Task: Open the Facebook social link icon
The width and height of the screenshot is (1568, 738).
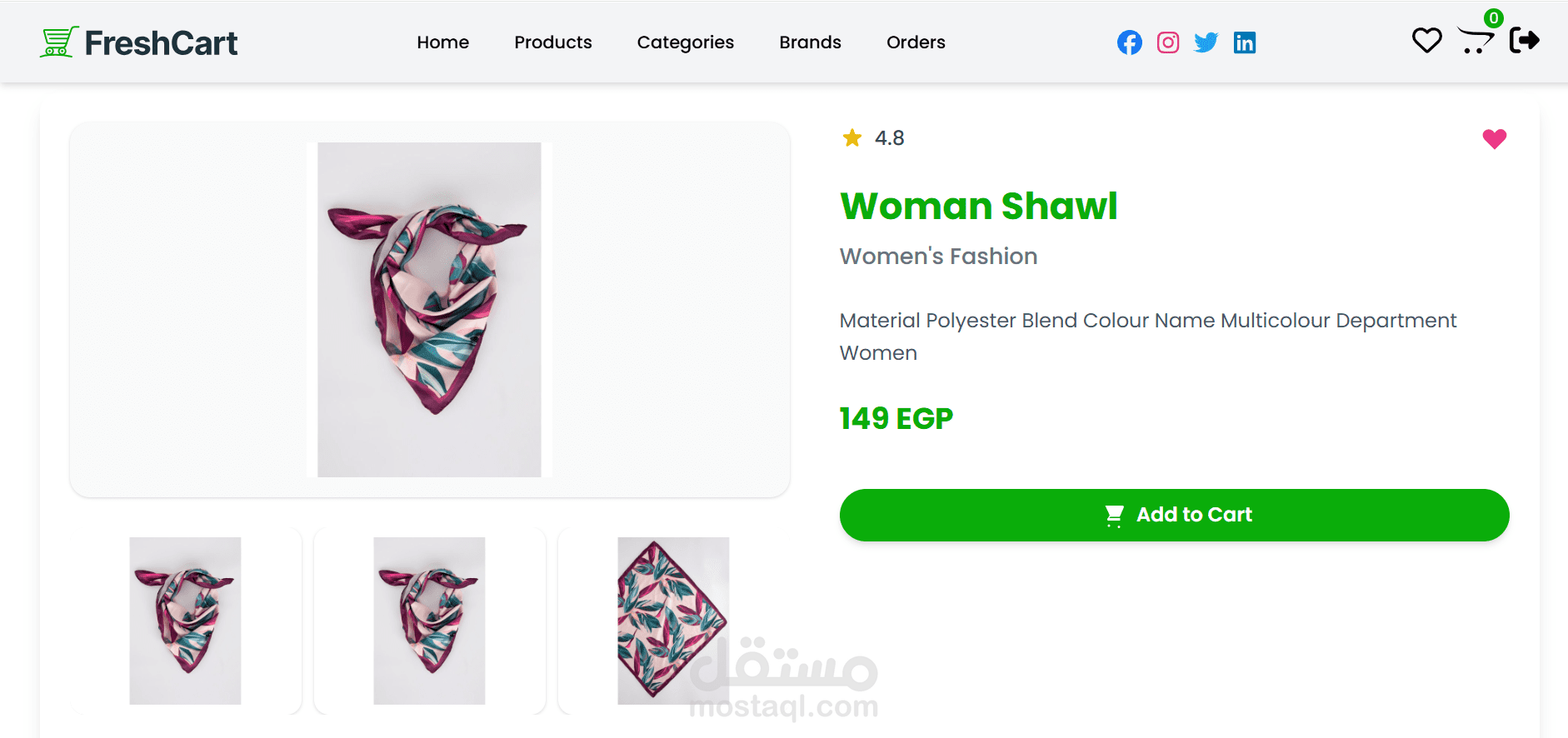Action: (1129, 42)
